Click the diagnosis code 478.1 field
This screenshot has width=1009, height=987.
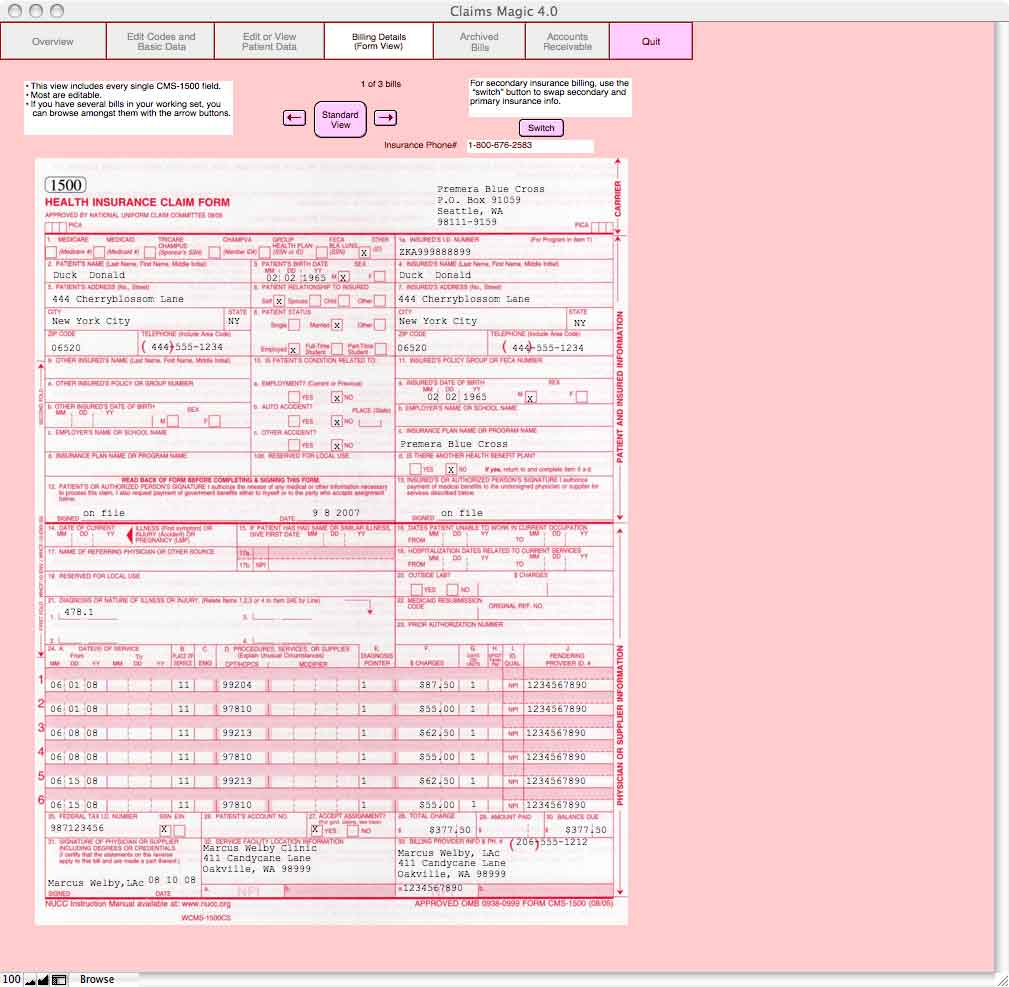[x=90, y=613]
